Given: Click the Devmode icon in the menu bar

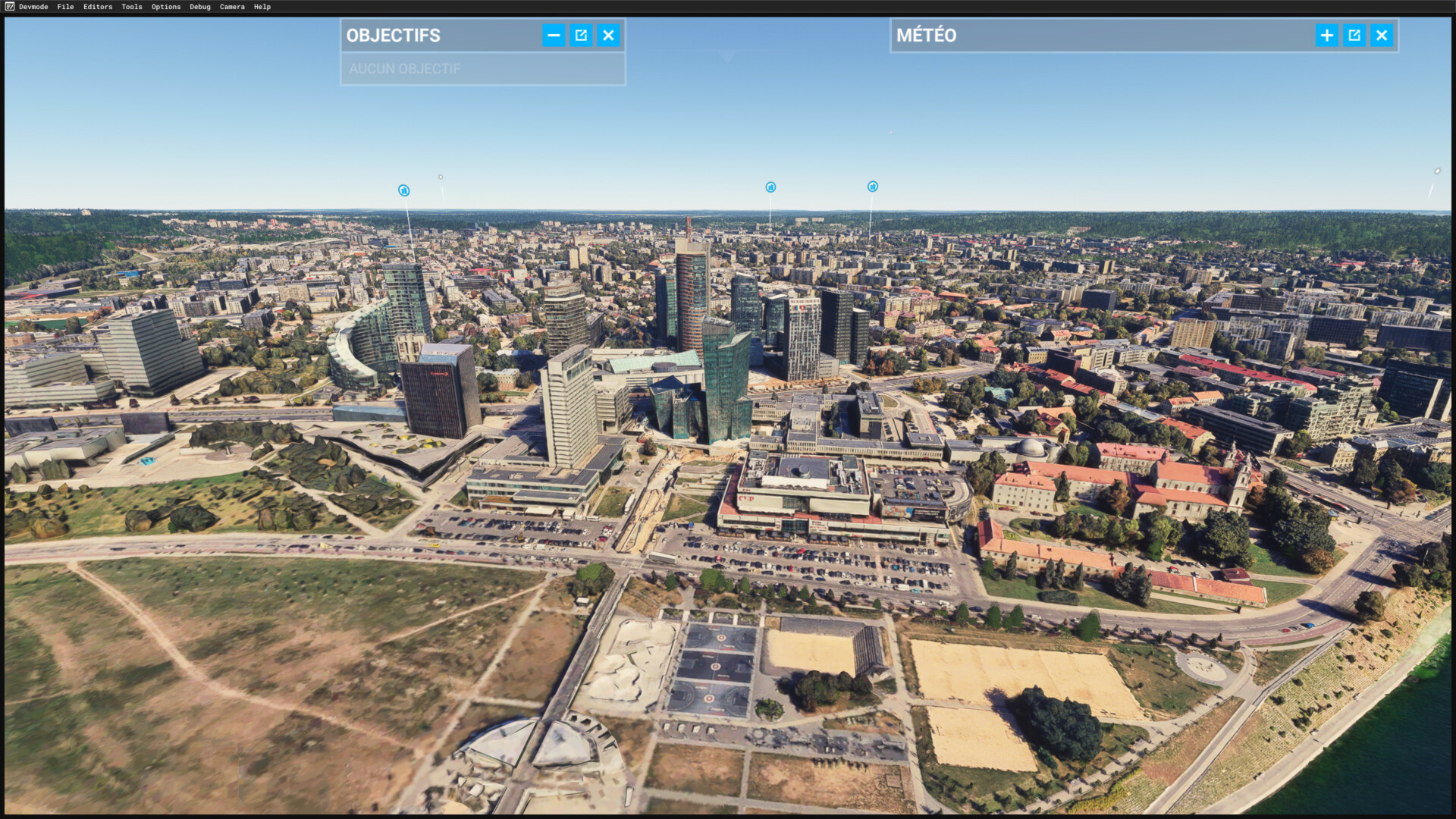Looking at the screenshot, I should [10, 7].
